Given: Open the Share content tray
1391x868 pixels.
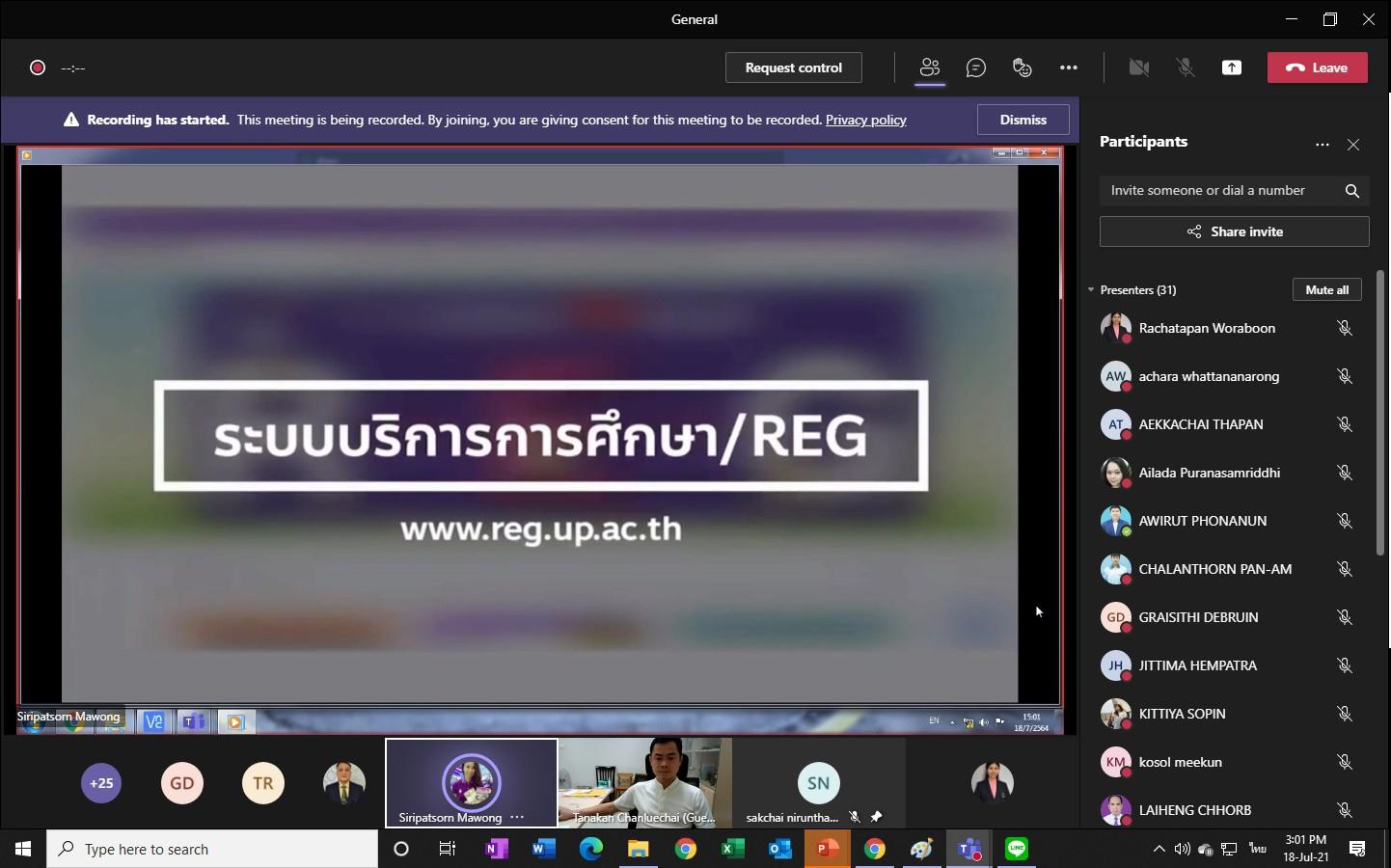Looking at the screenshot, I should pos(1232,68).
